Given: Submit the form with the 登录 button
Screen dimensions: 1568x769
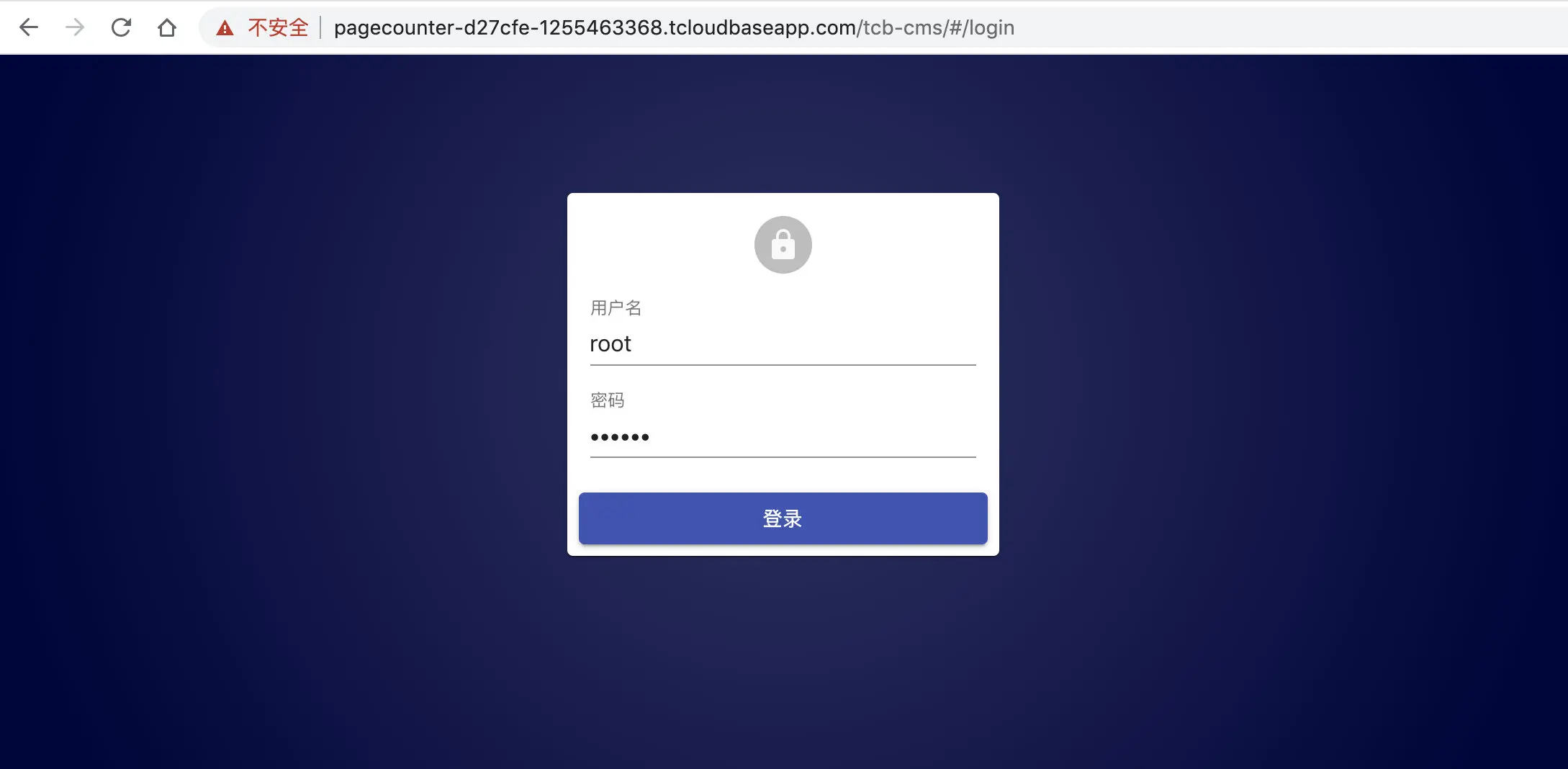Looking at the screenshot, I should 783,518.
